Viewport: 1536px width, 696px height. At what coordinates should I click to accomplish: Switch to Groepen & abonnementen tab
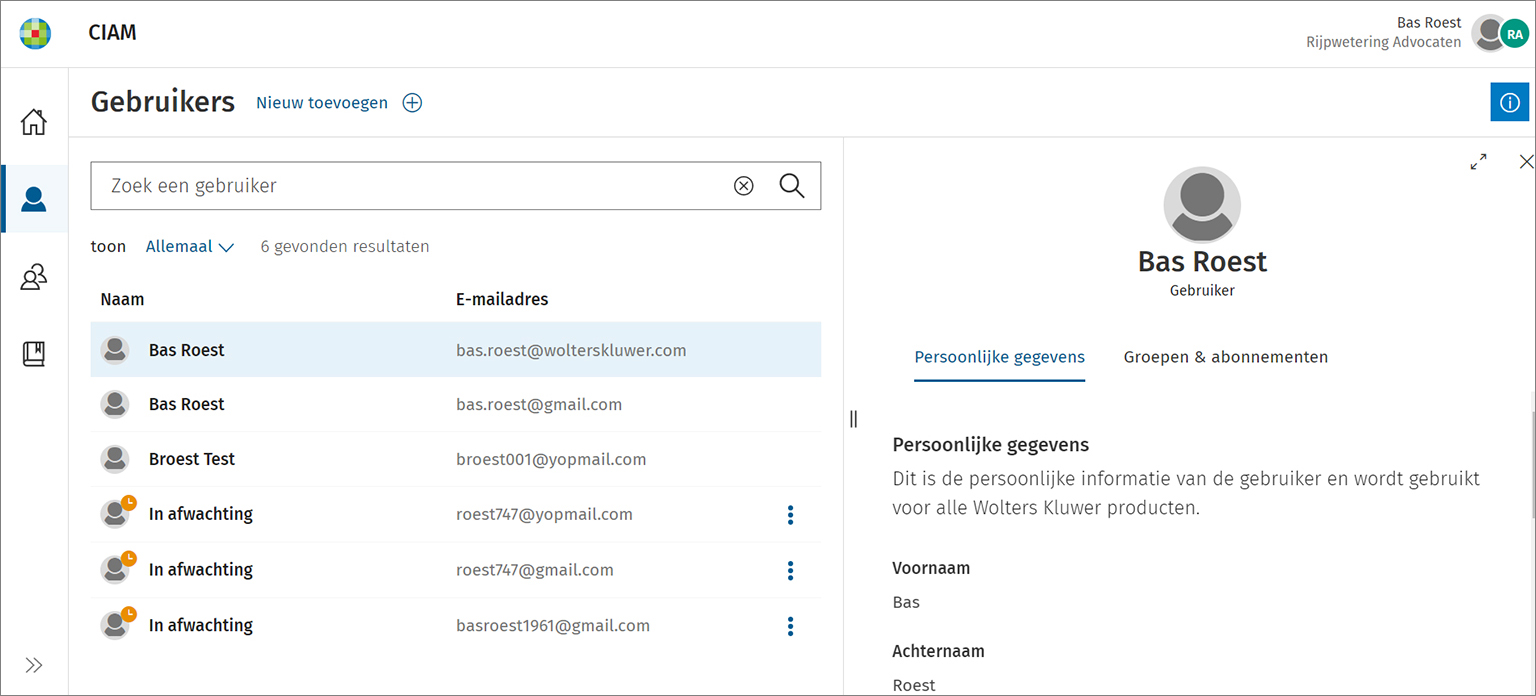click(1225, 357)
